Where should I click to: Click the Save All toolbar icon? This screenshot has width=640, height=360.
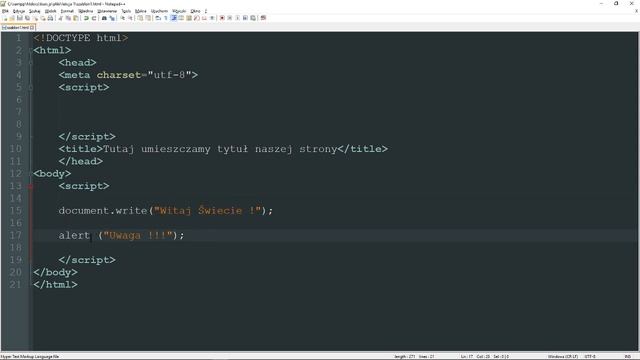coord(27,18)
